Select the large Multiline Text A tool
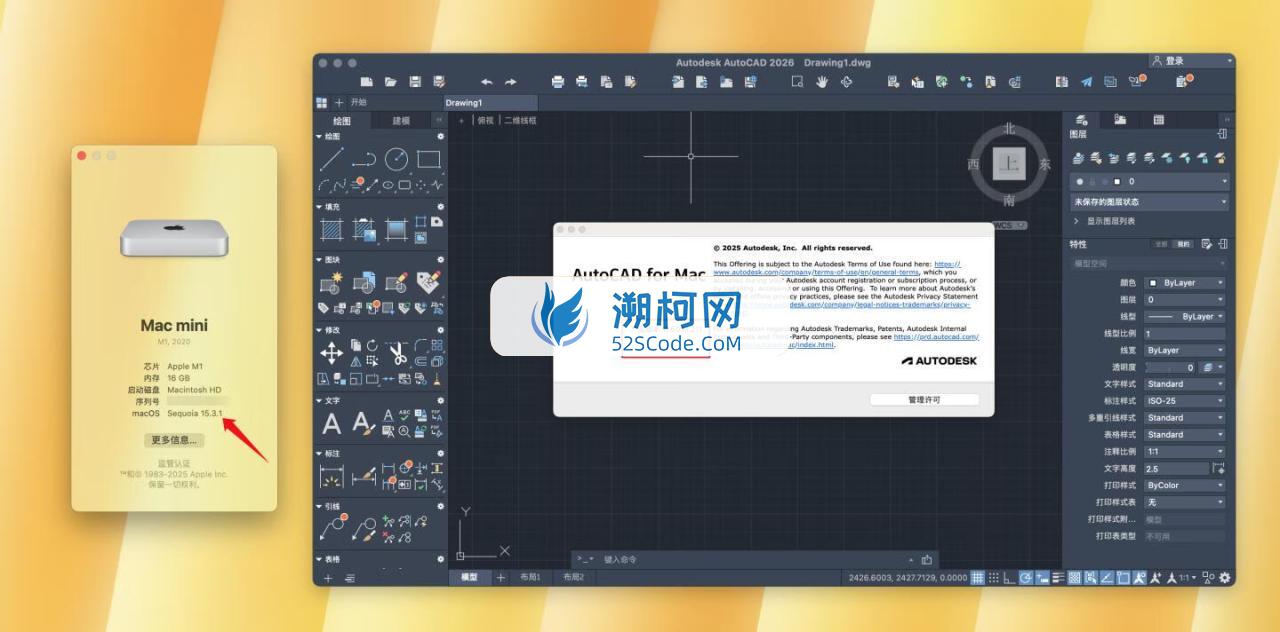The image size is (1280, 632). (331, 424)
